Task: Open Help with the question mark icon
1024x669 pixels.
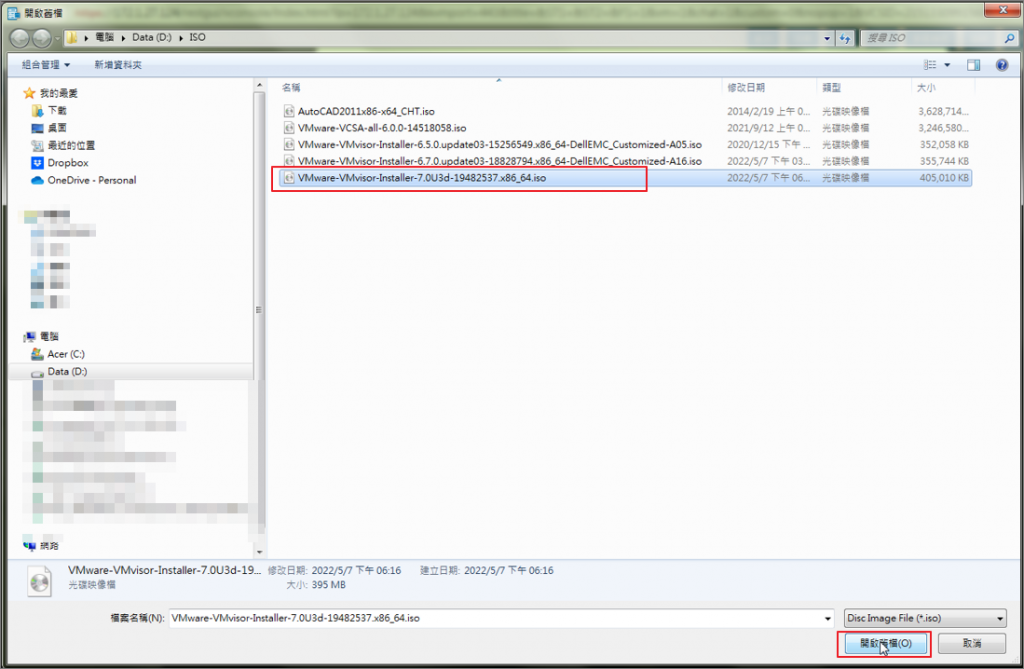Action: click(x=1002, y=65)
